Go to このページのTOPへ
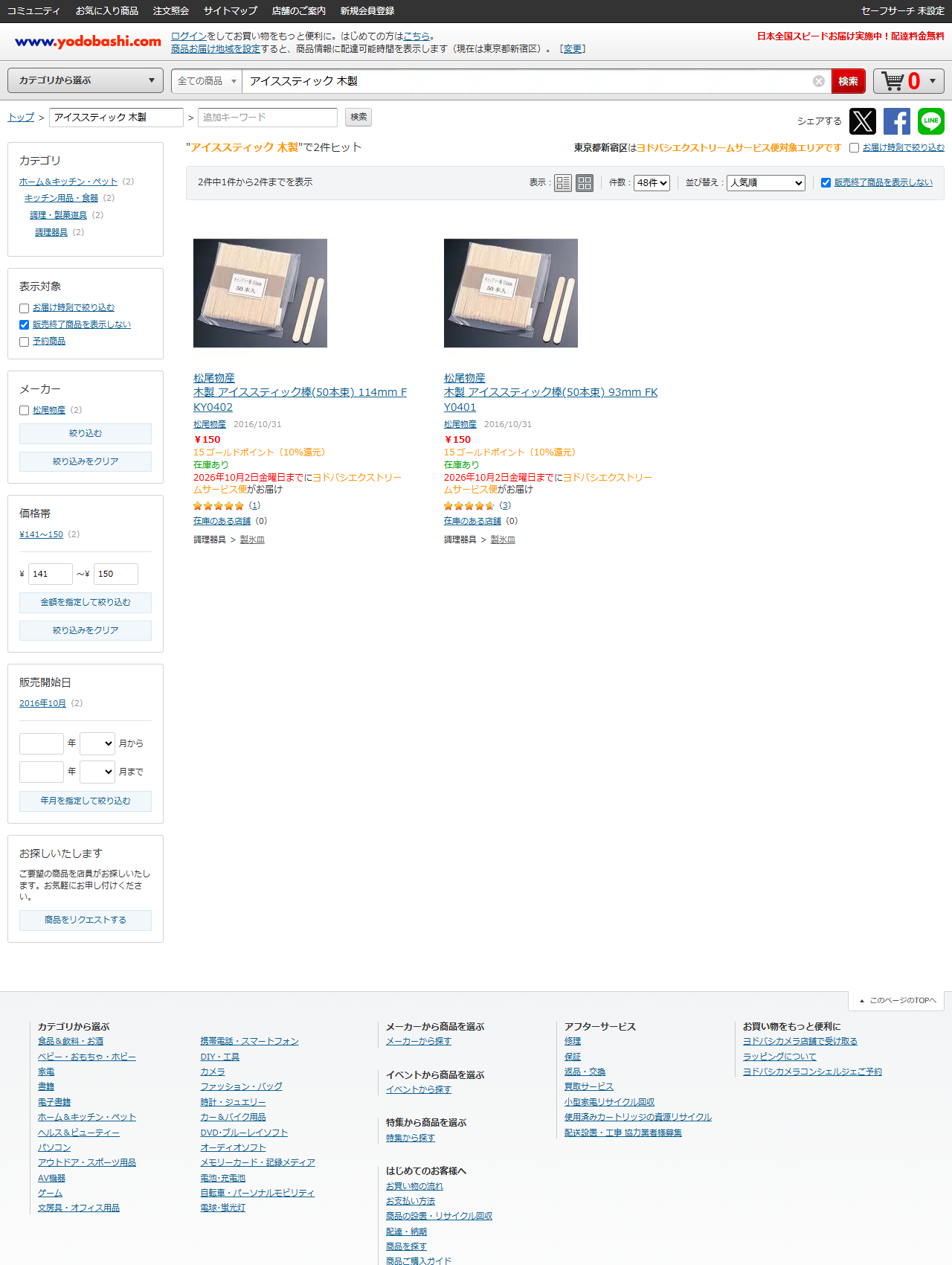Image resolution: width=952 pixels, height=1265 pixels. [897, 1001]
